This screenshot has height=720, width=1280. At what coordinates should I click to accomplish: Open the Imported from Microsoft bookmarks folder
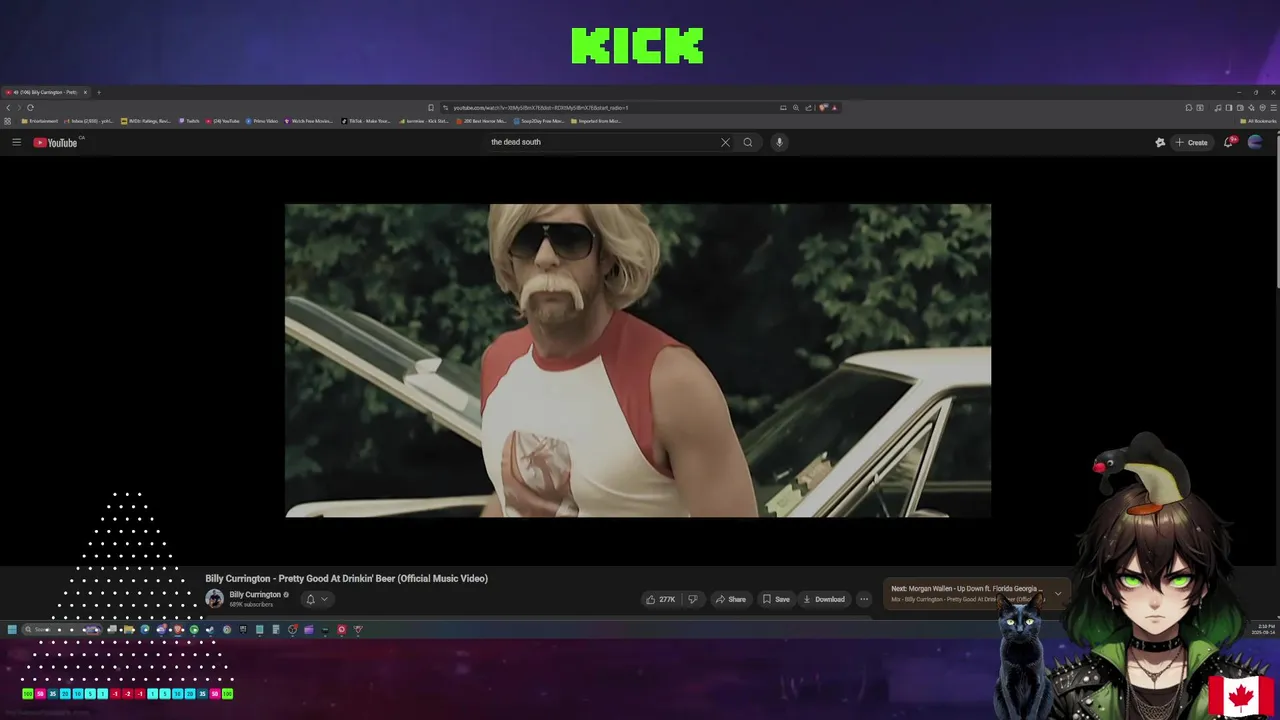coord(597,121)
